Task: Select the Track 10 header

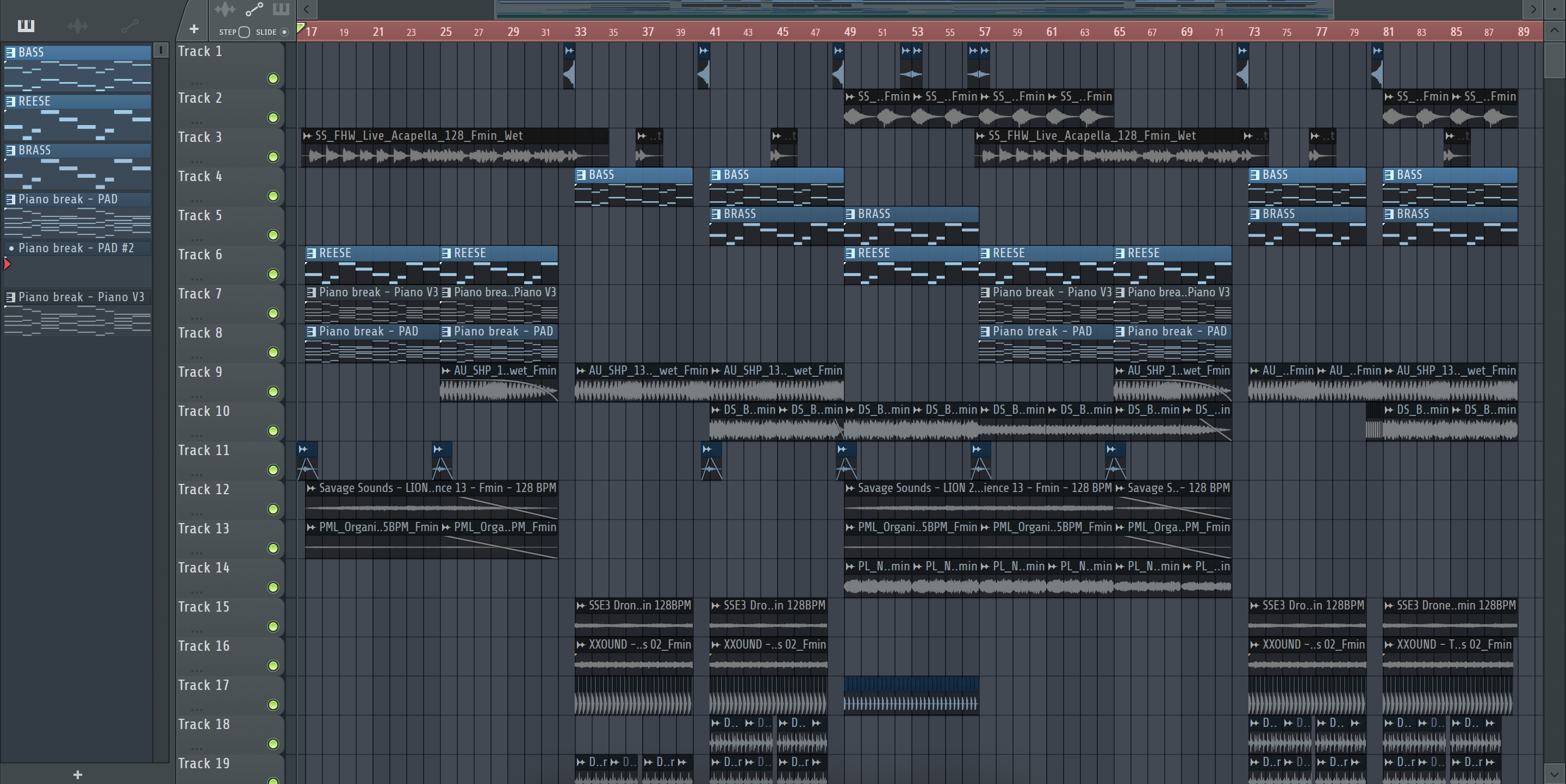Action: pyautogui.click(x=230, y=422)
